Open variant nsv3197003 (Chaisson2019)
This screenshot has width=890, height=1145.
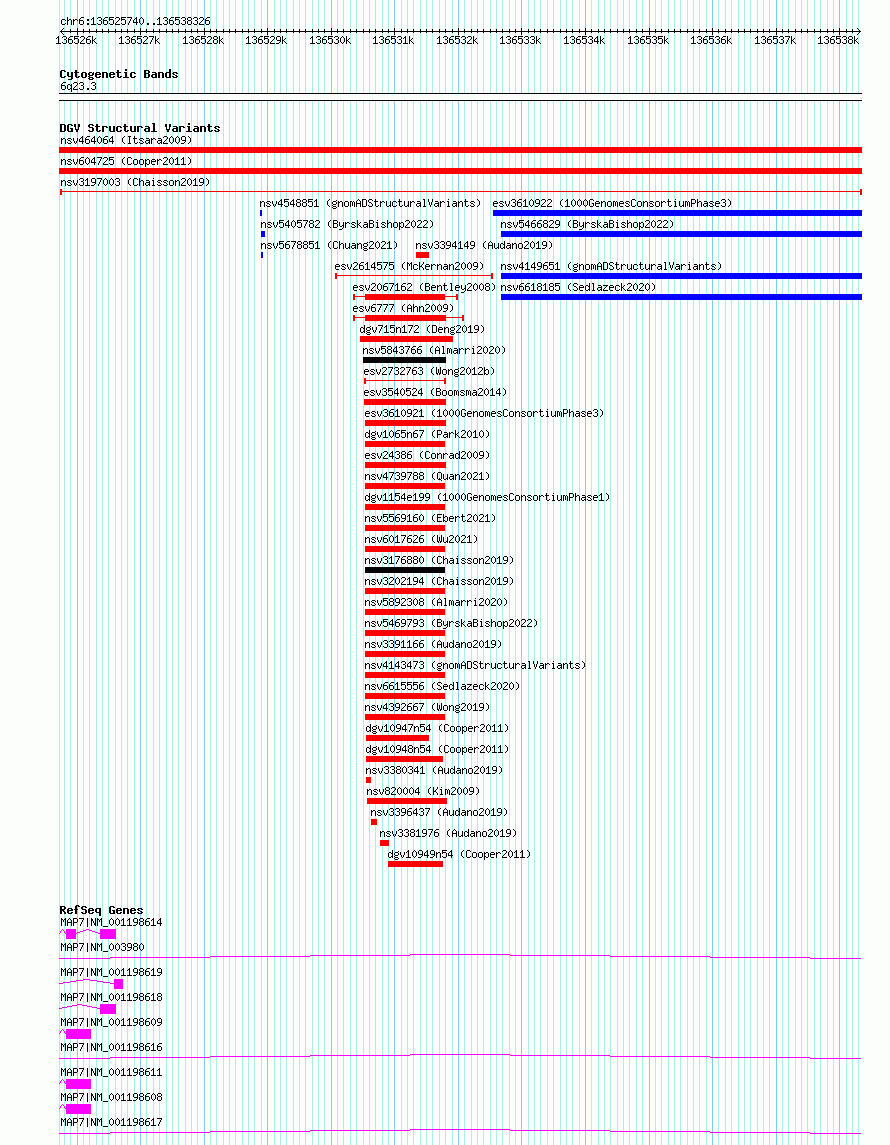[x=135, y=183]
